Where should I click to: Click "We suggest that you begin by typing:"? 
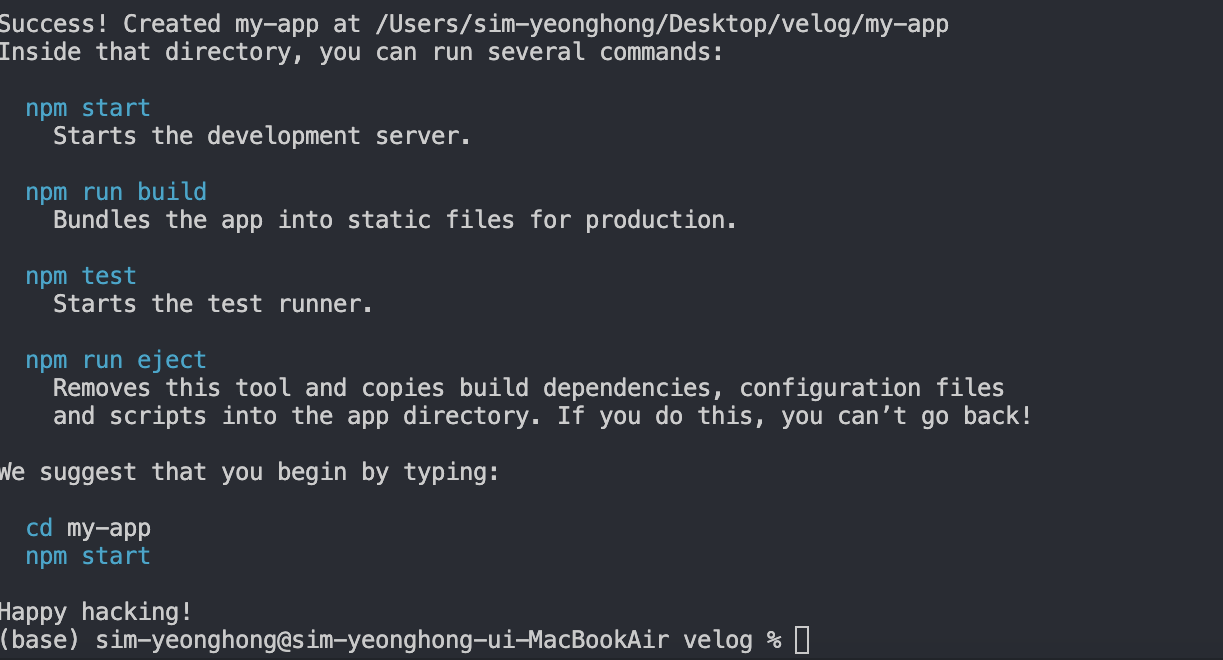249,472
